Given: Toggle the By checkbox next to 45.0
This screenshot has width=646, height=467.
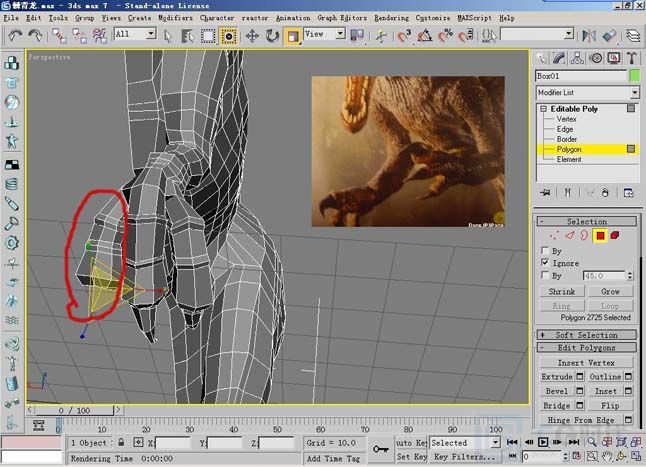Looking at the screenshot, I should click(545, 275).
